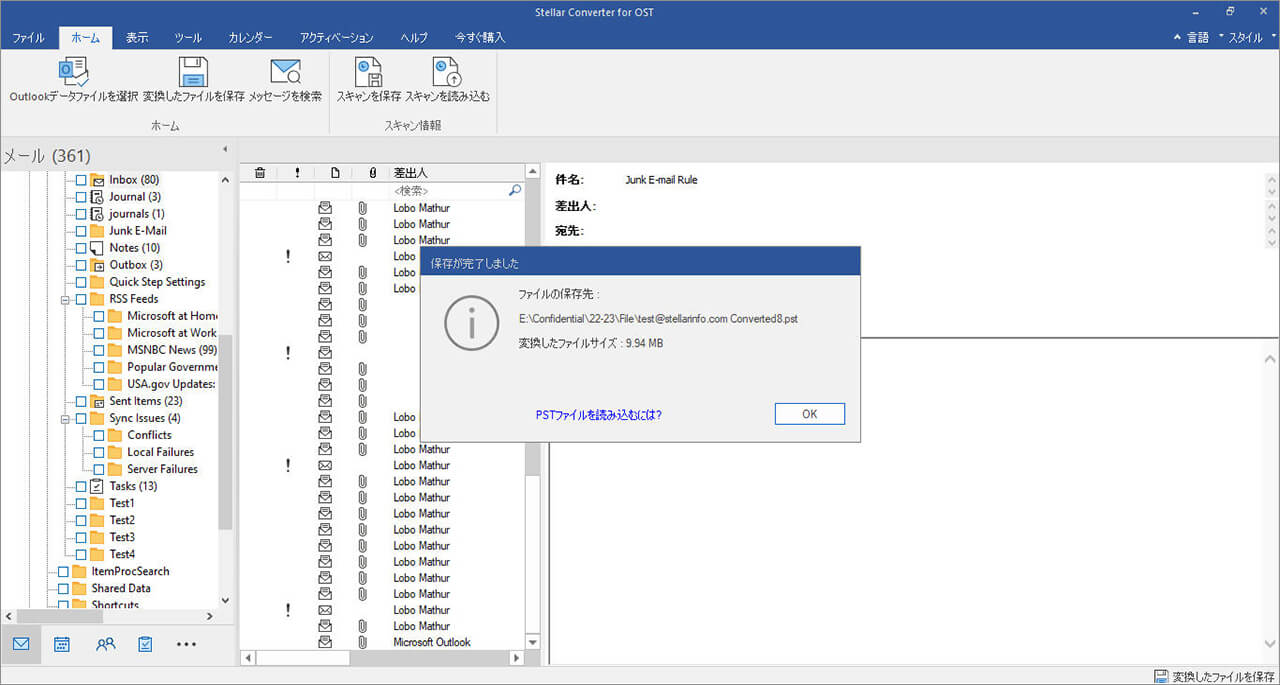Click envelope icon of Microsoft Outlook message row
Image resolution: width=1280 pixels, height=685 pixels.
coord(325,642)
